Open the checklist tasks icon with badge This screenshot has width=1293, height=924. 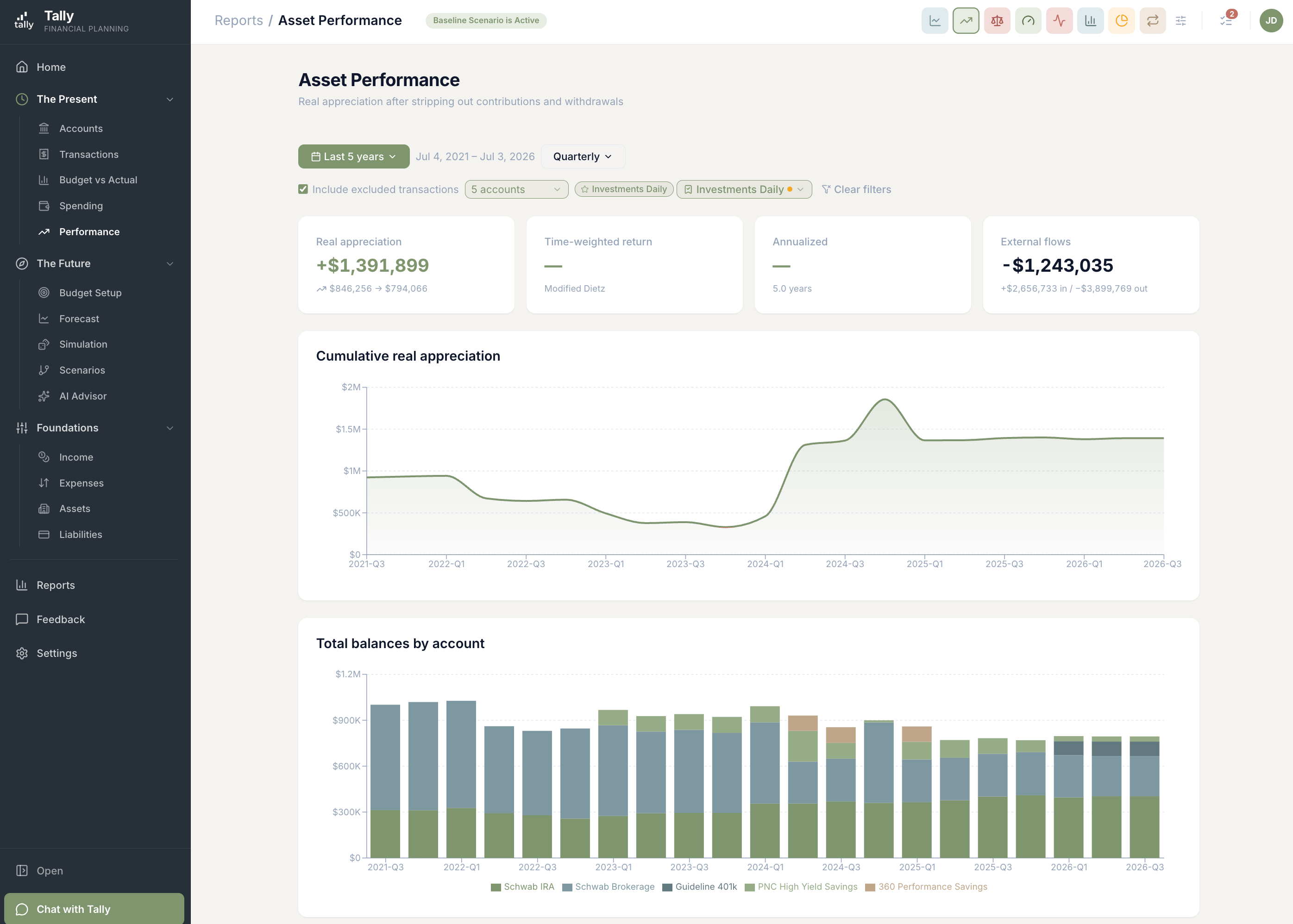1226,20
